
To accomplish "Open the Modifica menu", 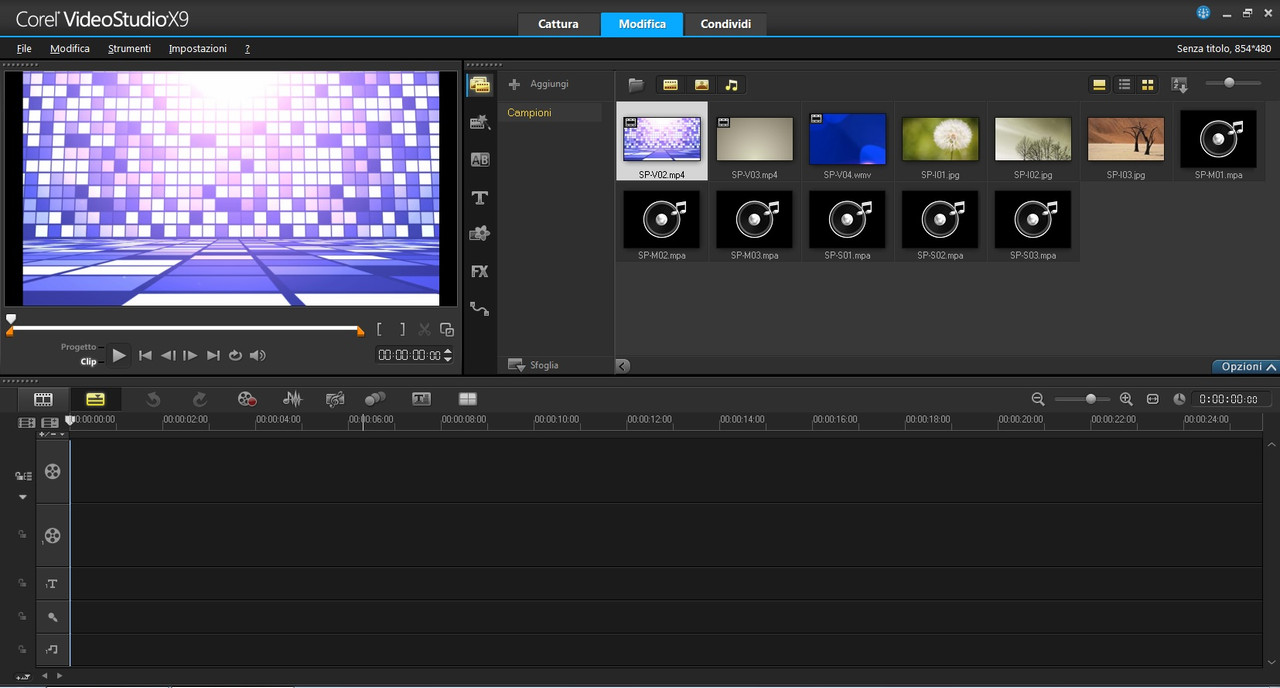I will pyautogui.click(x=70, y=48).
